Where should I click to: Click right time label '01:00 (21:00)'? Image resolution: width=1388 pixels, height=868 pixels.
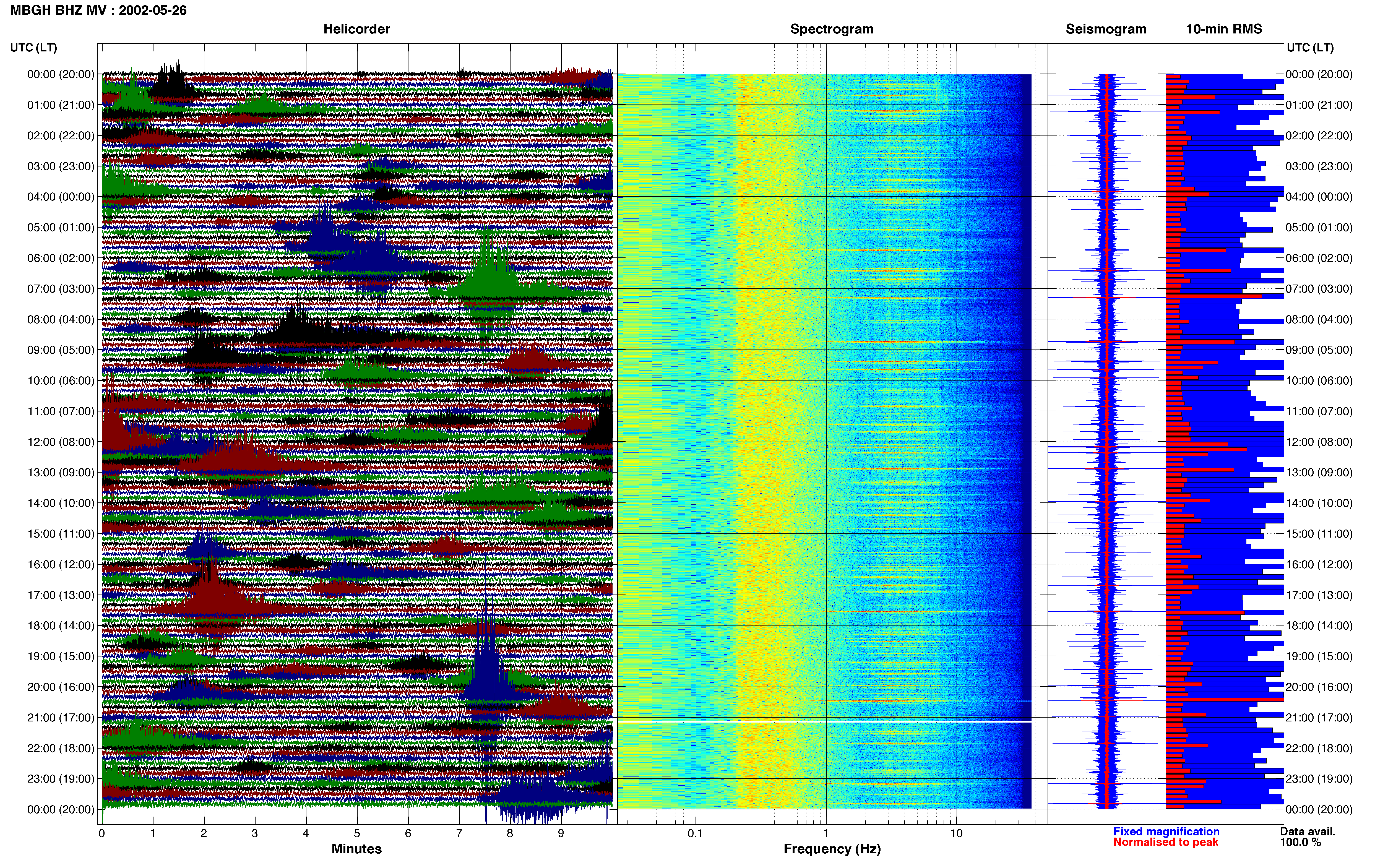1319,105
